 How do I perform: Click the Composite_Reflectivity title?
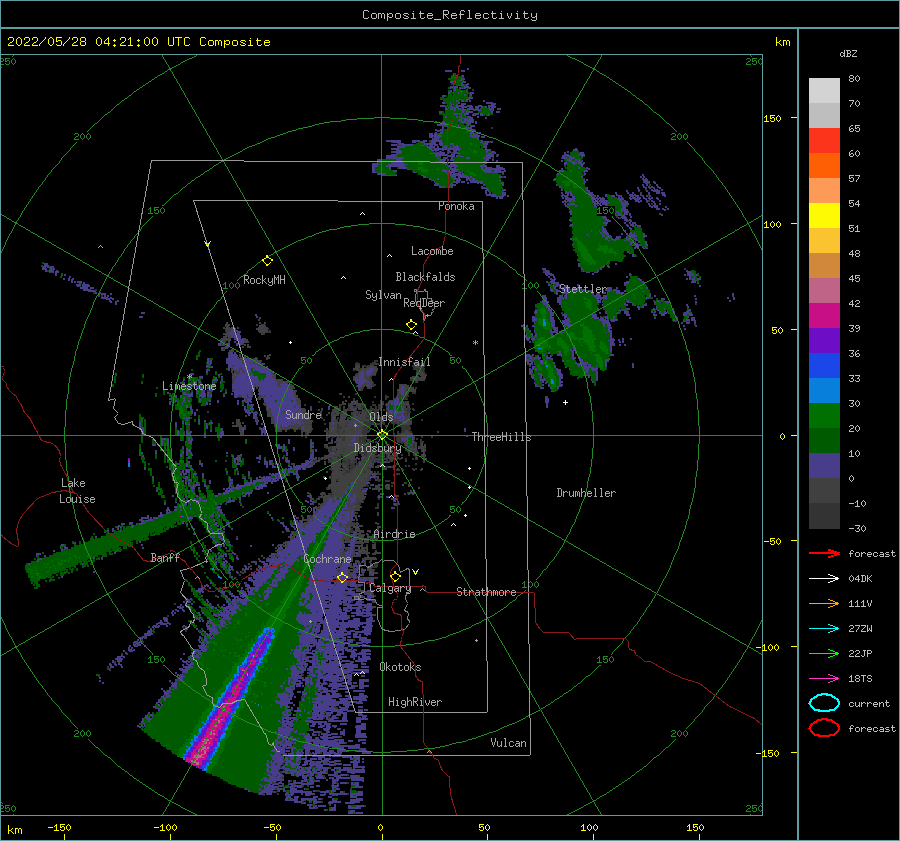(450, 15)
